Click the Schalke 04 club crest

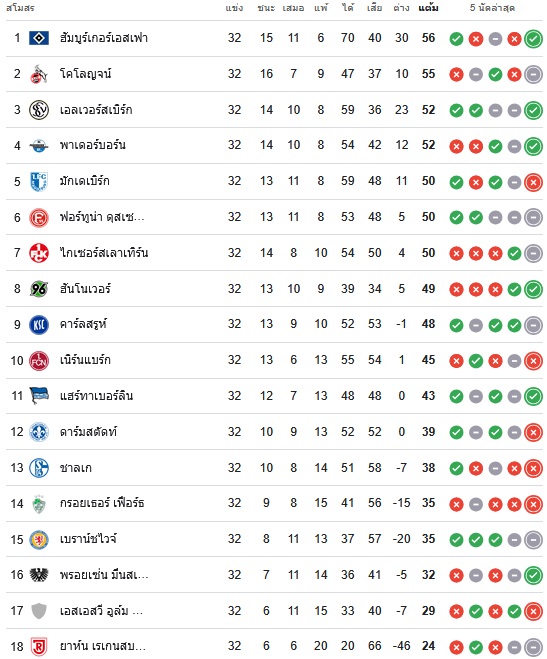pyautogui.click(x=39, y=468)
